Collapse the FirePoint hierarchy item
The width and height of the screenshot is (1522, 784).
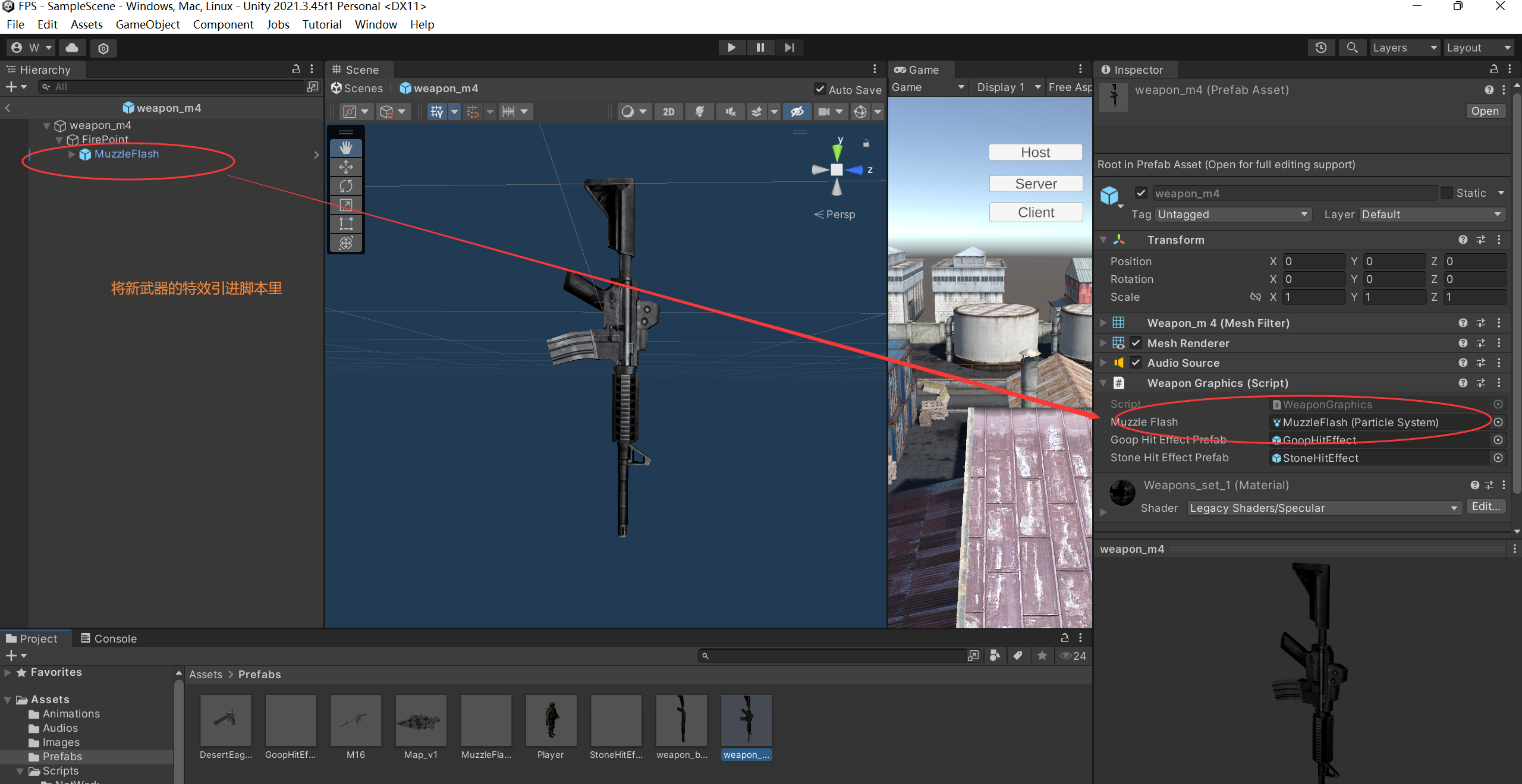click(x=59, y=140)
